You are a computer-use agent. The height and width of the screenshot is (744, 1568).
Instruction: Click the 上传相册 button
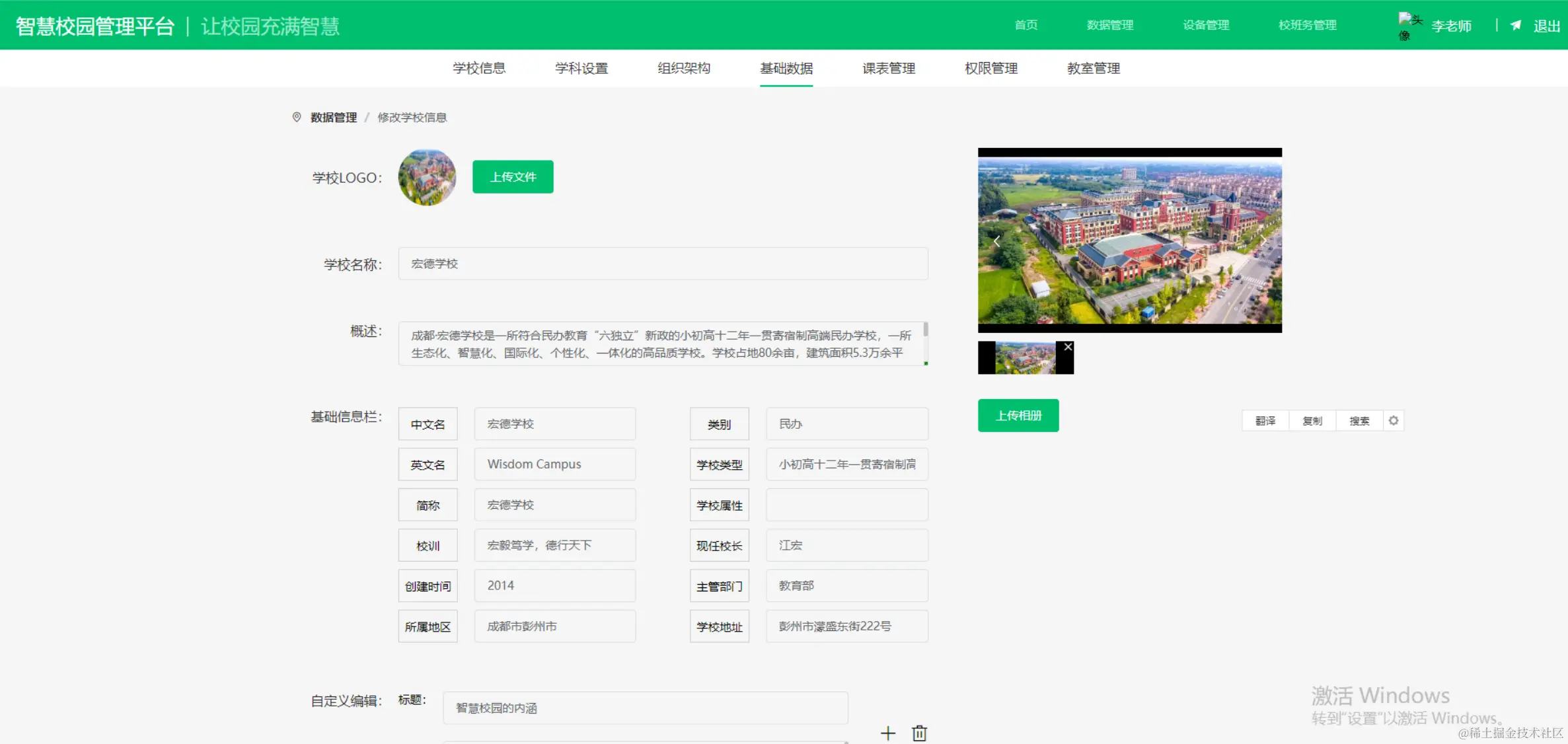(x=1018, y=416)
